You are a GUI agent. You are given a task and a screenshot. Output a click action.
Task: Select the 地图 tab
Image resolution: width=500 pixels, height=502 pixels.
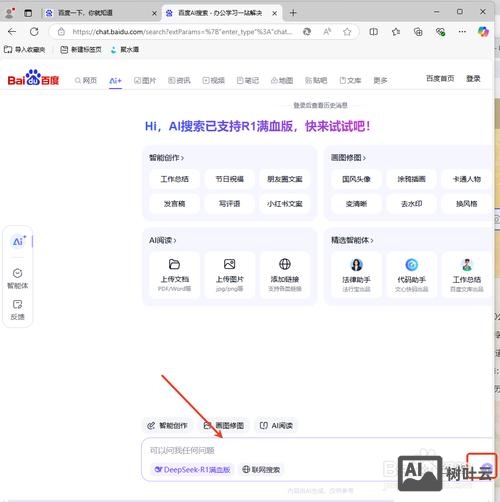pyautogui.click(x=282, y=80)
